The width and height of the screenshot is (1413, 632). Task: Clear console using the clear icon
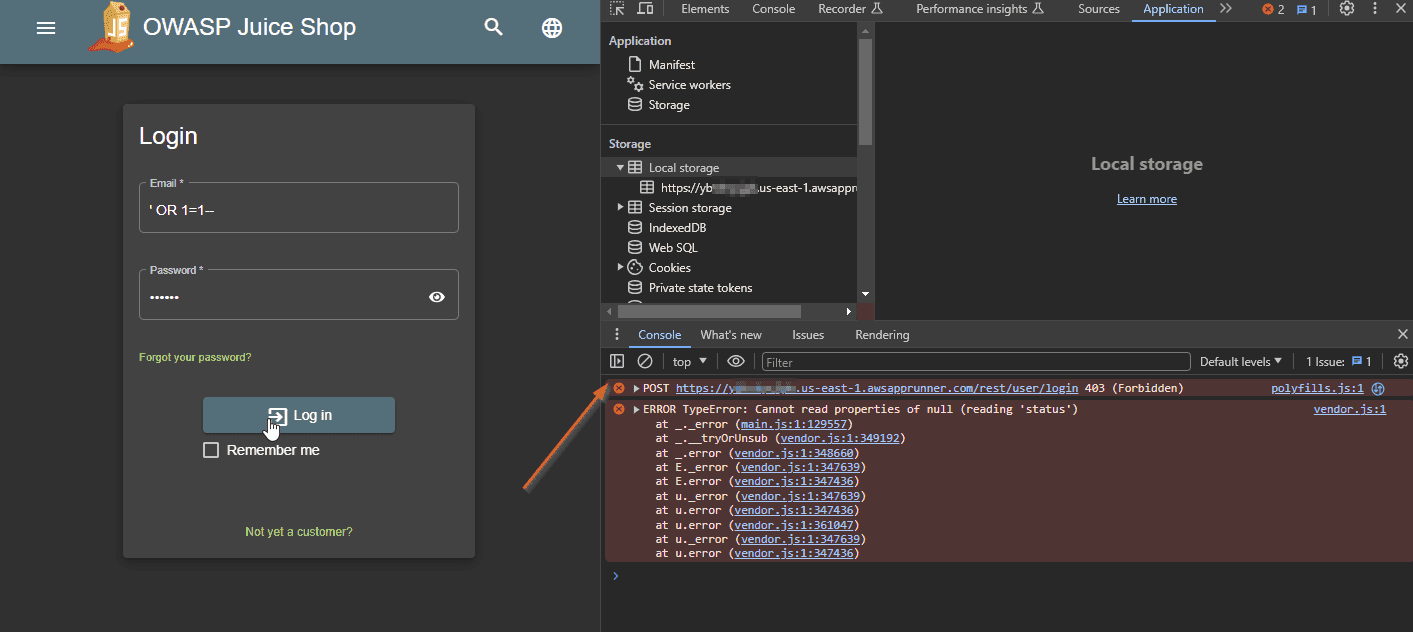tap(645, 361)
